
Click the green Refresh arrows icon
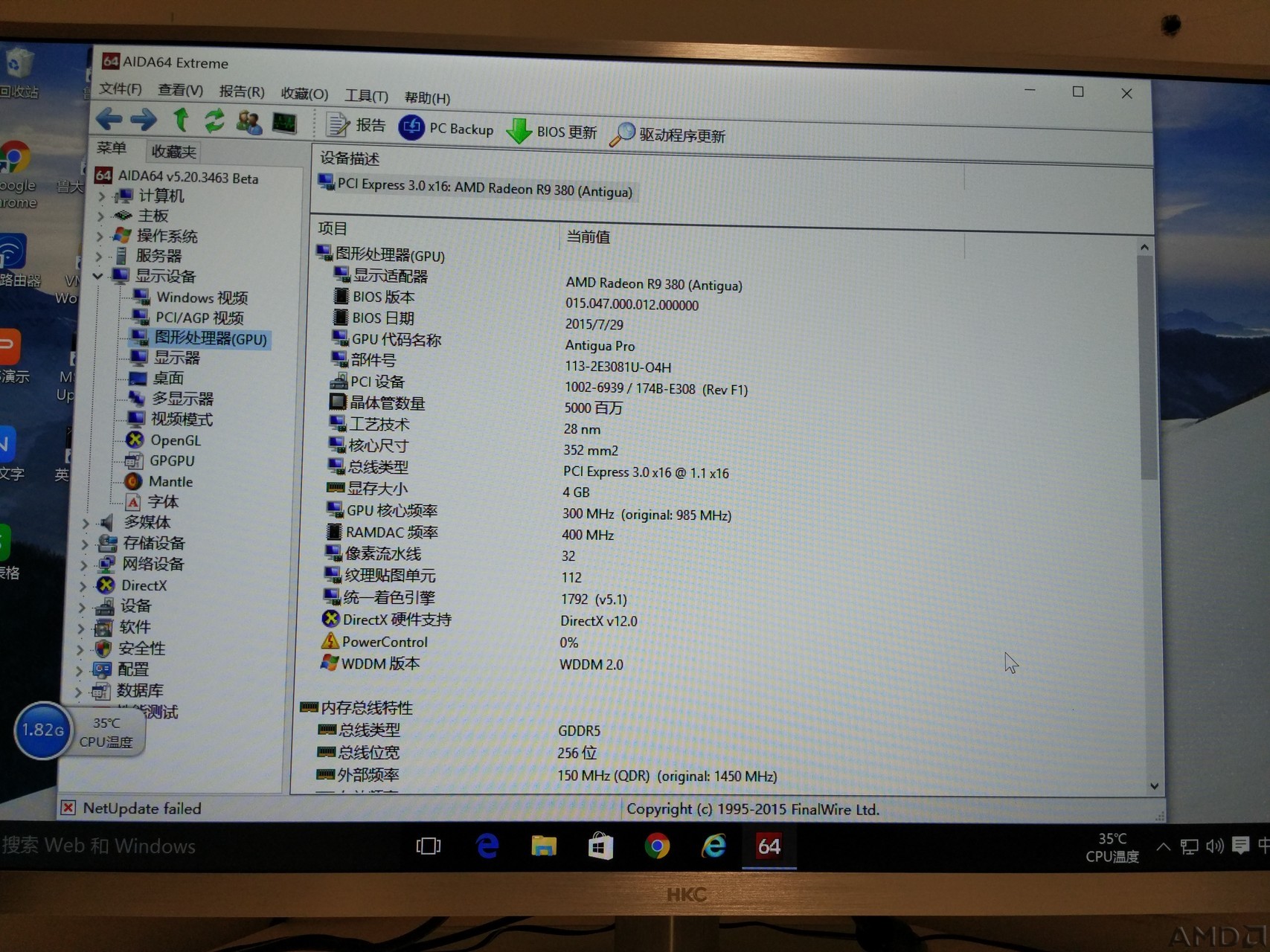pos(215,120)
